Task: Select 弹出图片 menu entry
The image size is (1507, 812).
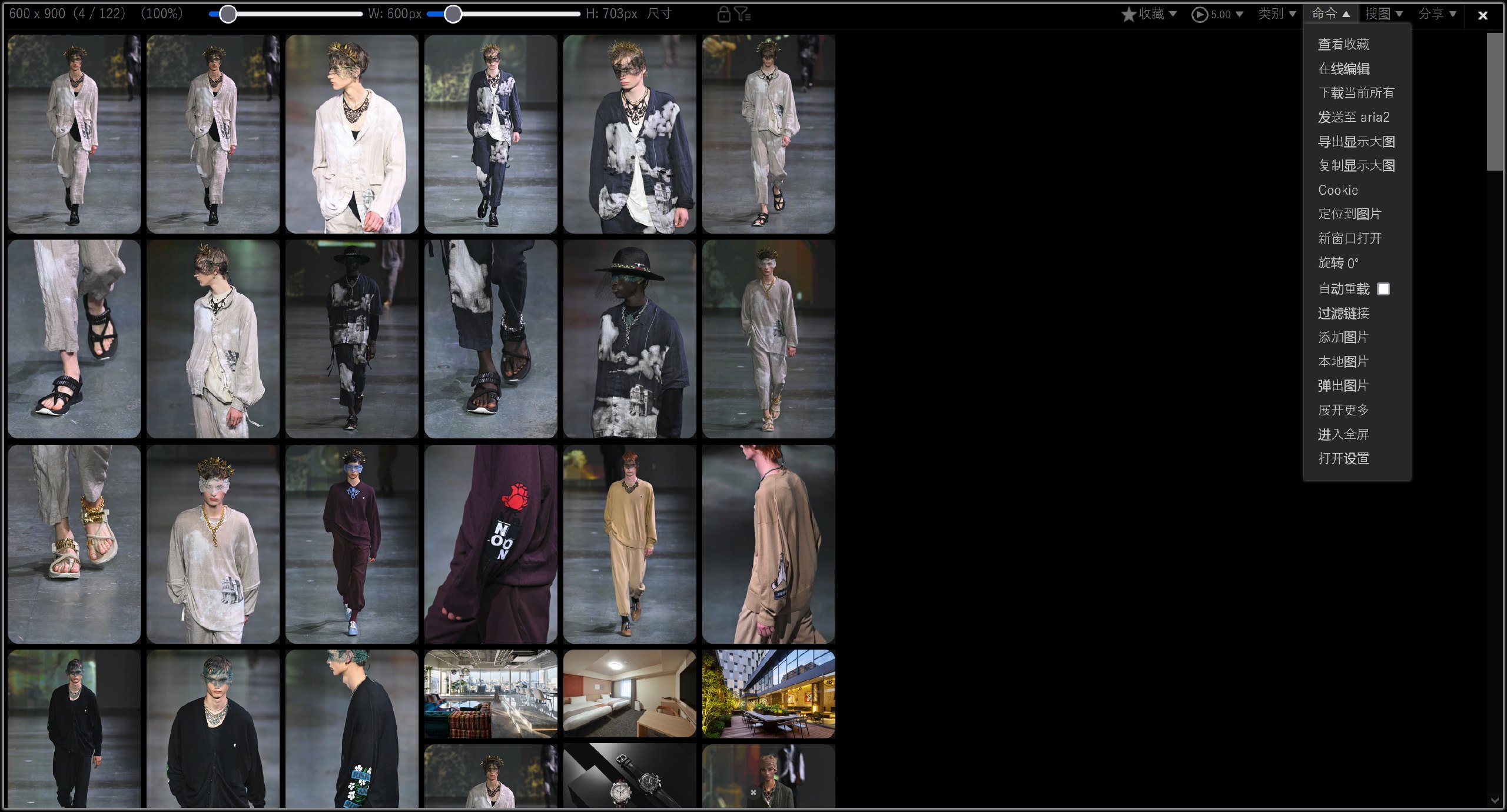Action: 1343,386
